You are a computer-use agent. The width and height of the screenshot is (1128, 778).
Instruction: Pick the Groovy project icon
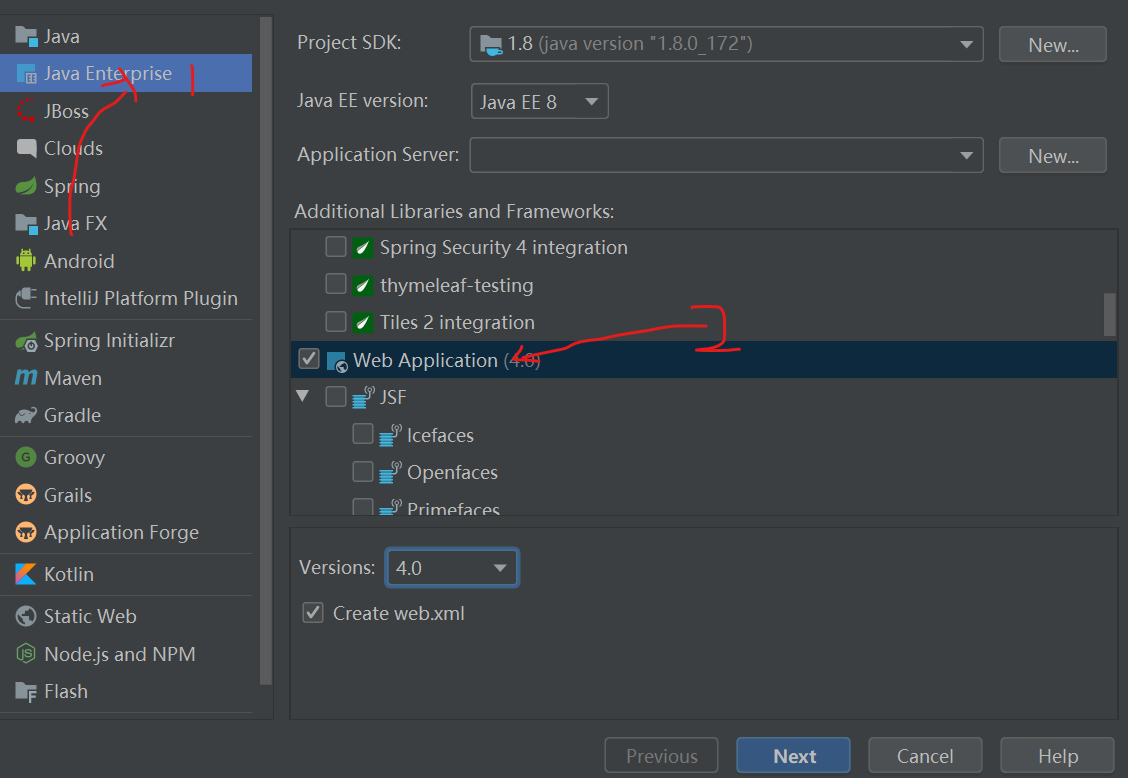(x=26, y=458)
